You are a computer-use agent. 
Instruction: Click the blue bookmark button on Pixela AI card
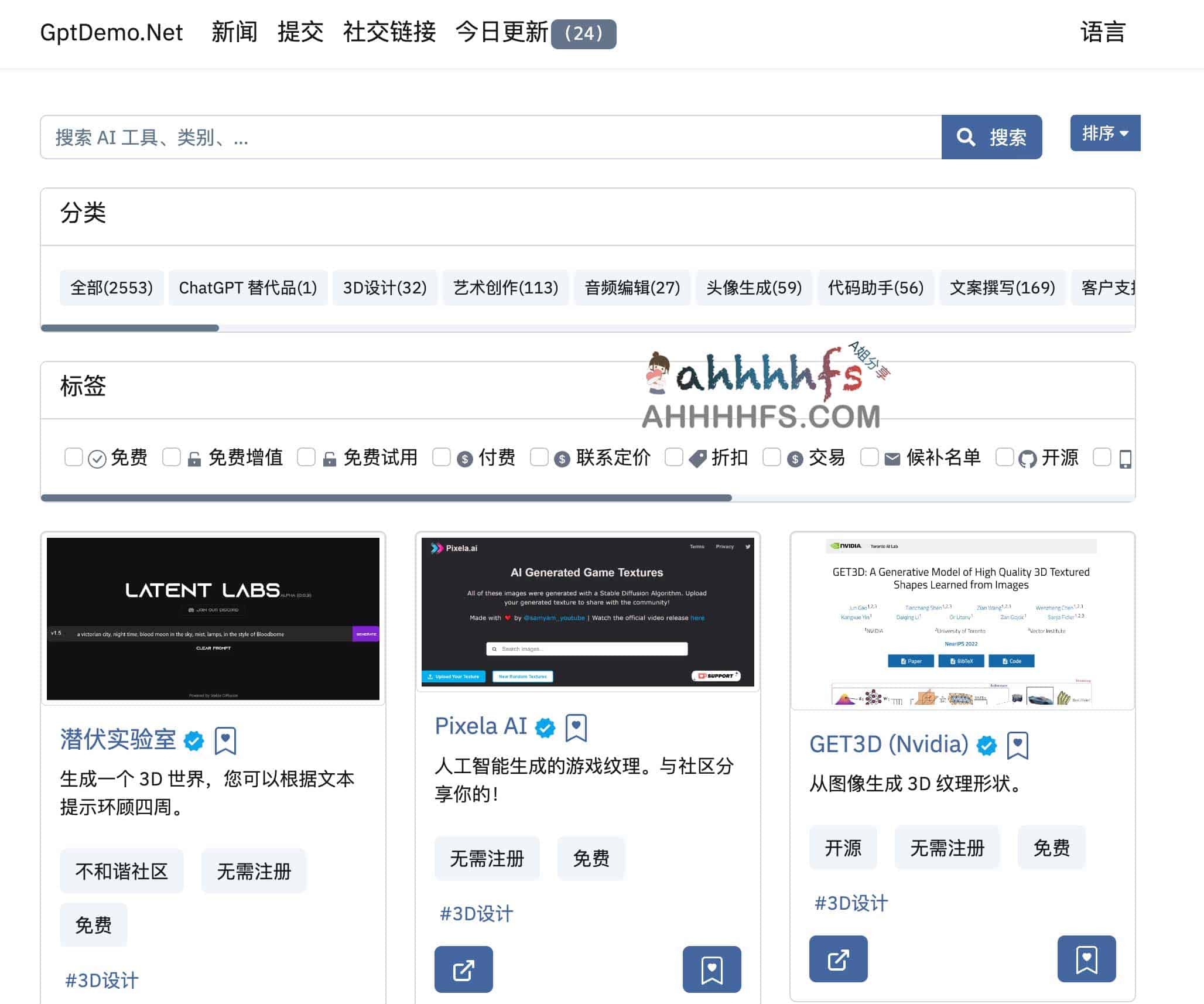[x=712, y=969]
